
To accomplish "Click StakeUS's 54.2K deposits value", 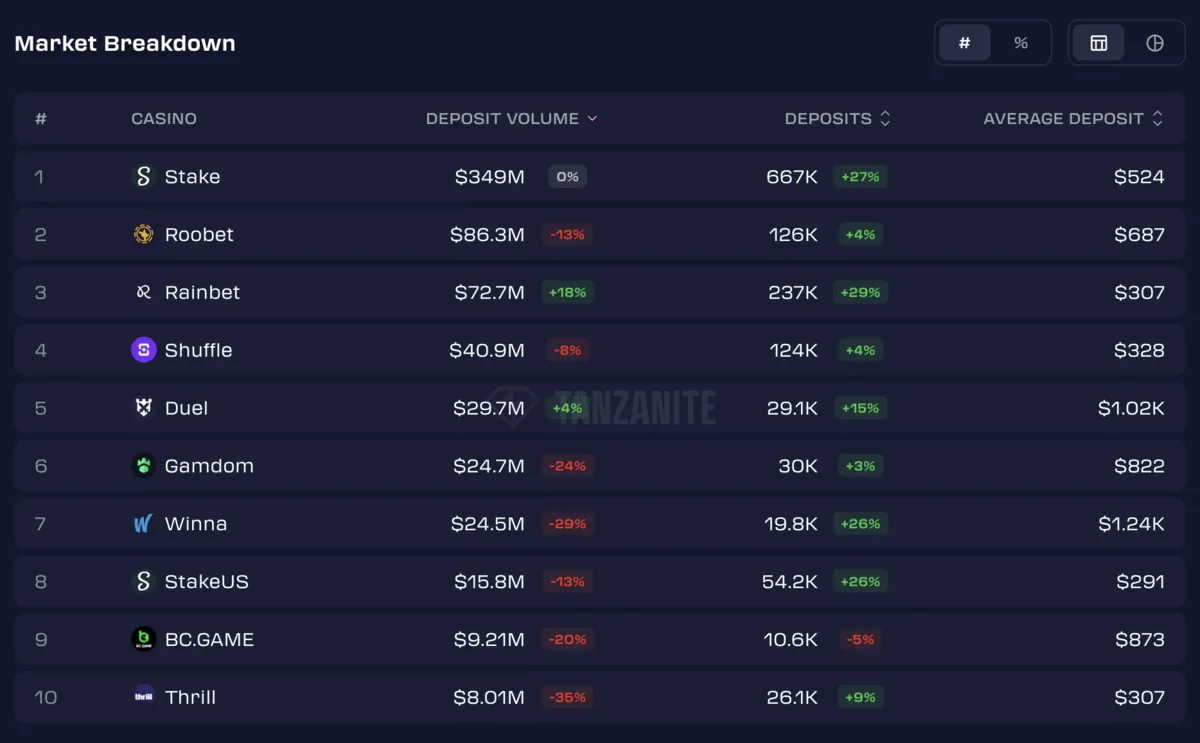I will (790, 581).
